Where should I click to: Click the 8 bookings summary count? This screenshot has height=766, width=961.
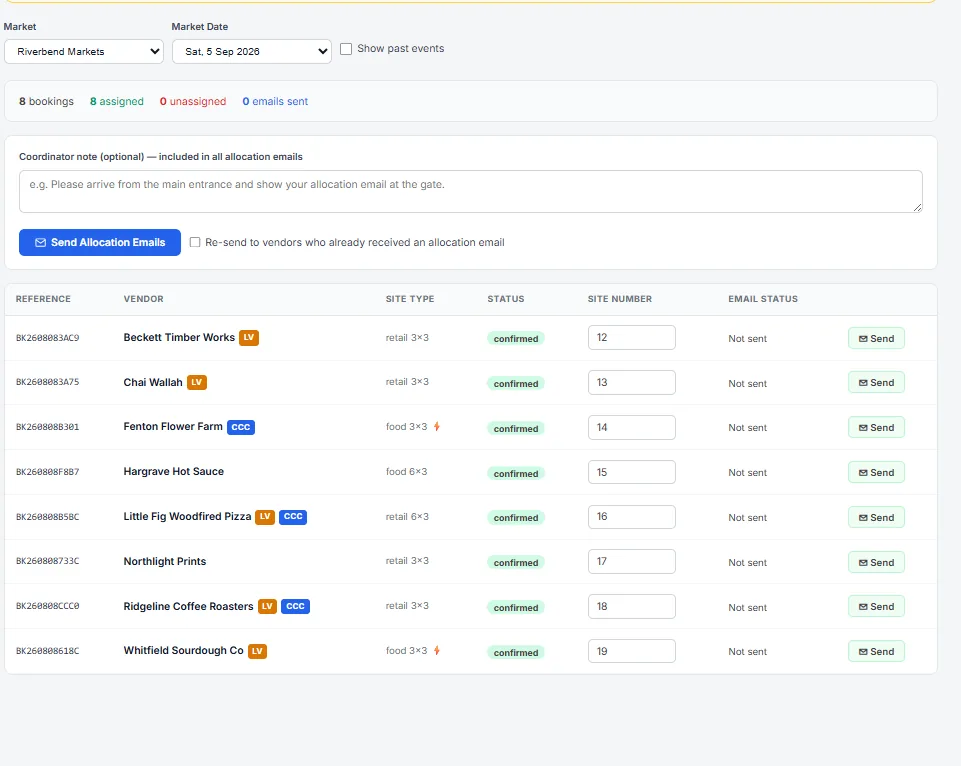[x=46, y=101]
